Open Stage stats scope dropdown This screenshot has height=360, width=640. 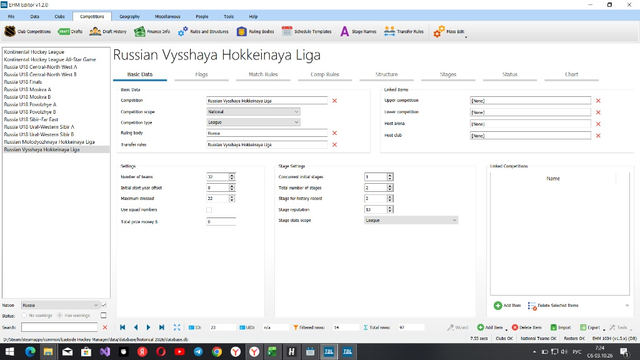coord(411,220)
